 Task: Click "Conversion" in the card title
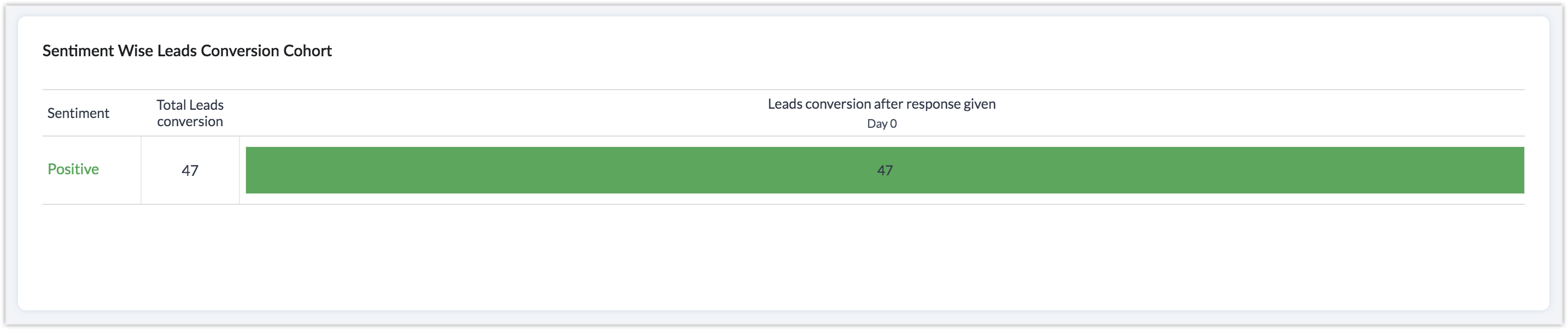coord(240,51)
